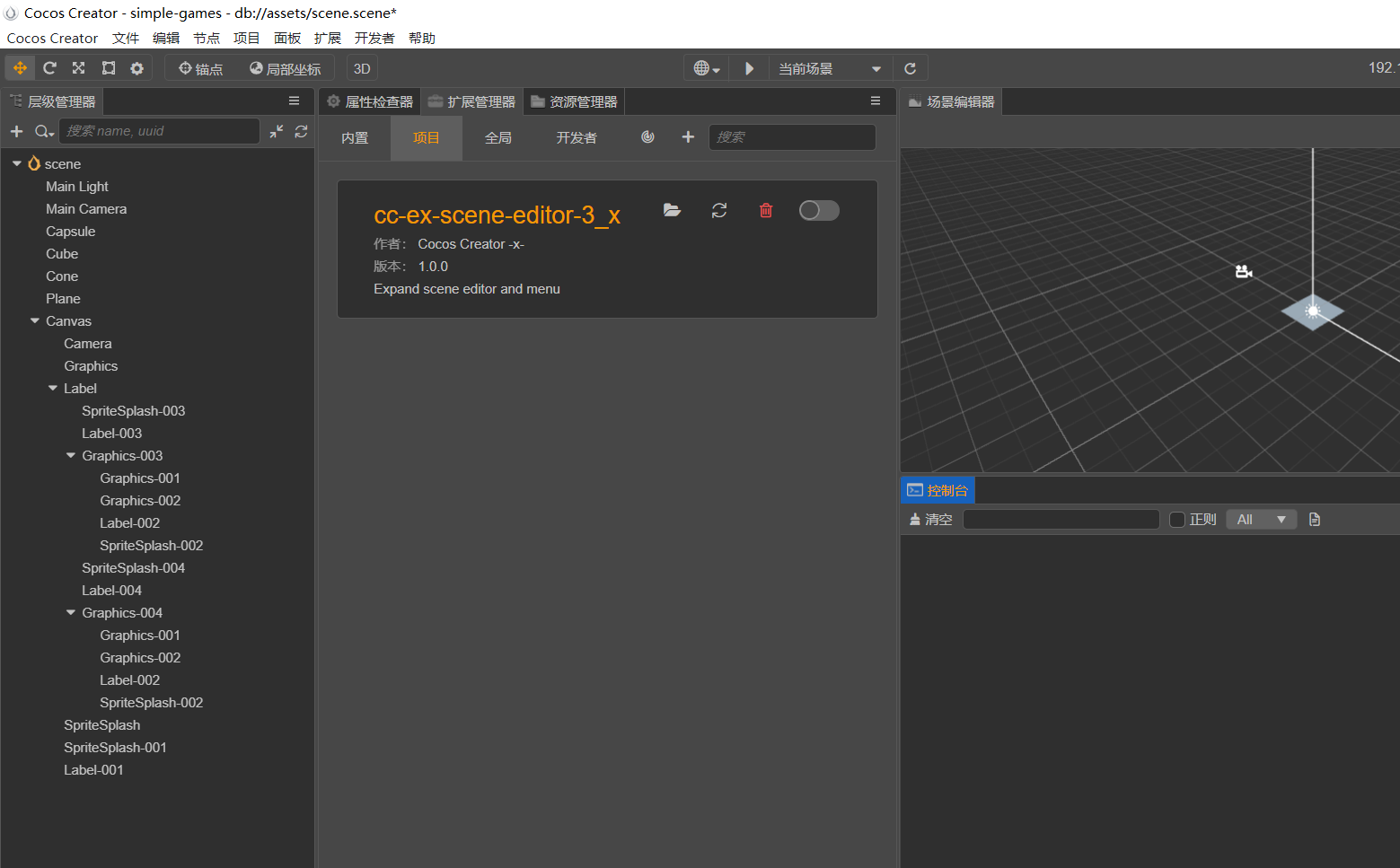Screen dimensions: 1400x868
Task: Click the Play preview button
Action: pyautogui.click(x=749, y=68)
